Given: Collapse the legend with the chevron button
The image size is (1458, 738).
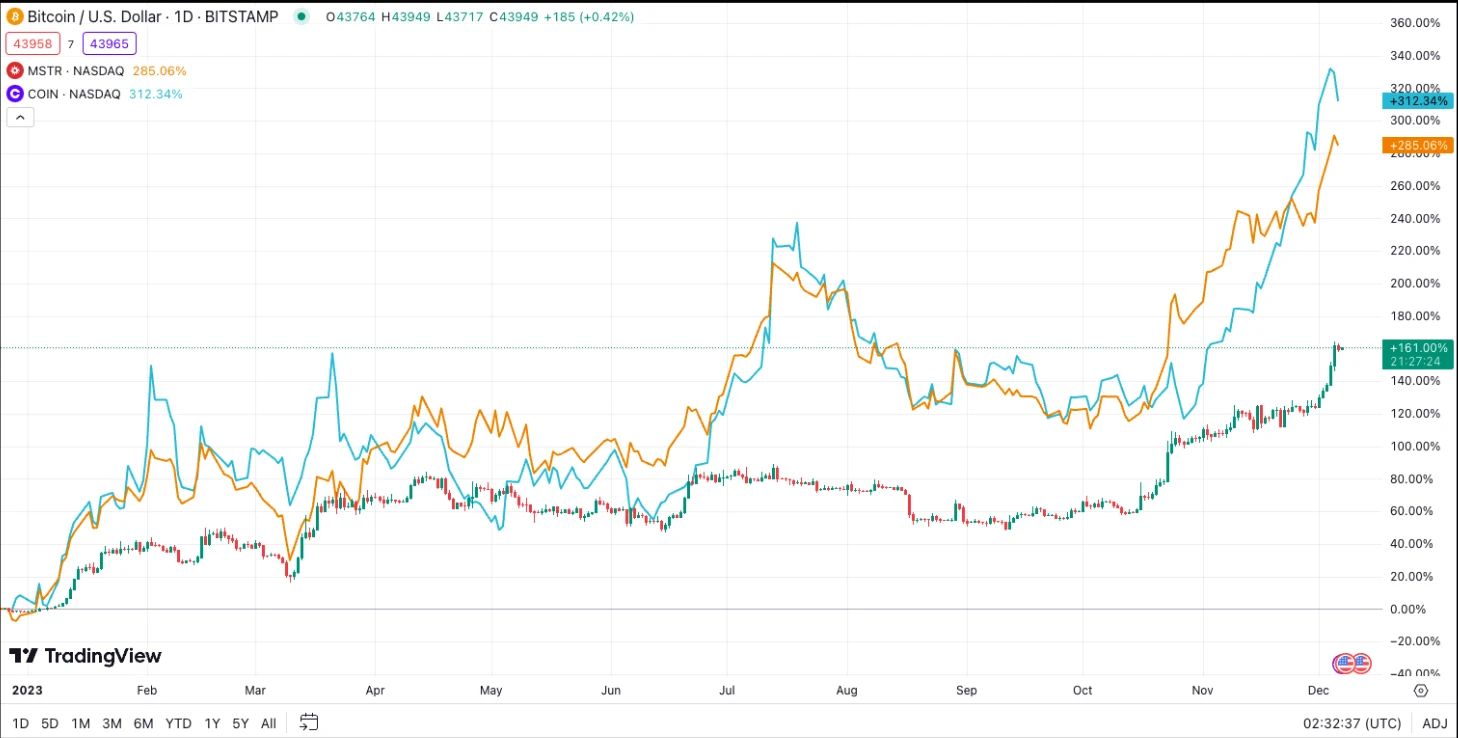Looking at the screenshot, I should (x=20, y=117).
